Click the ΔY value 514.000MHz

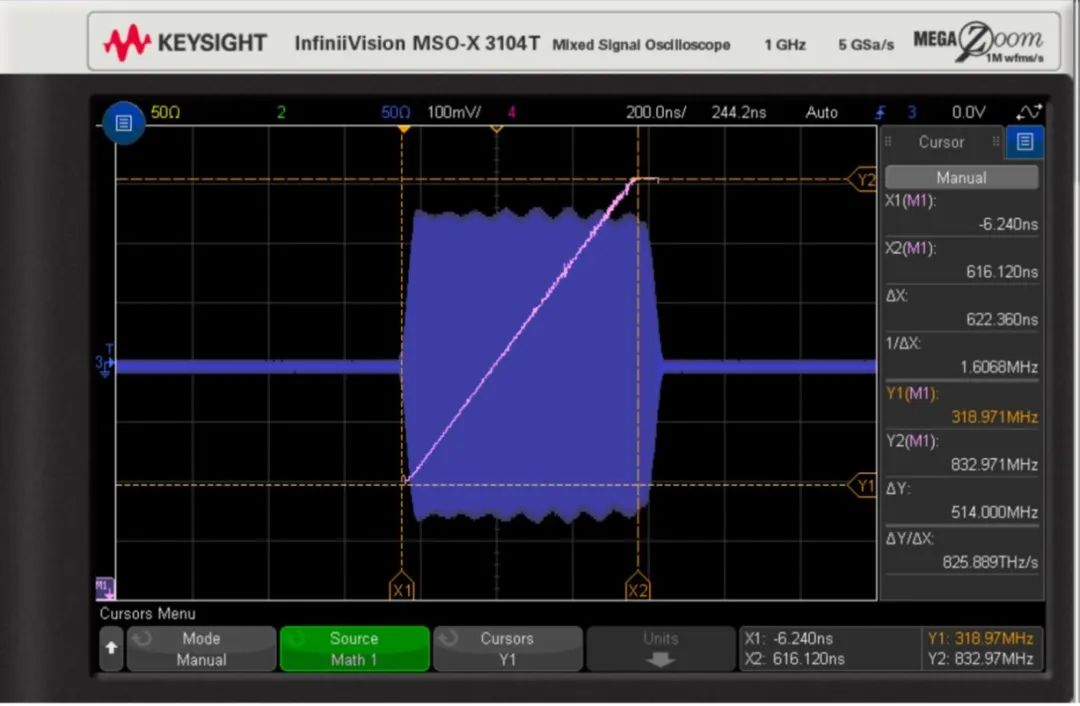coord(995,512)
